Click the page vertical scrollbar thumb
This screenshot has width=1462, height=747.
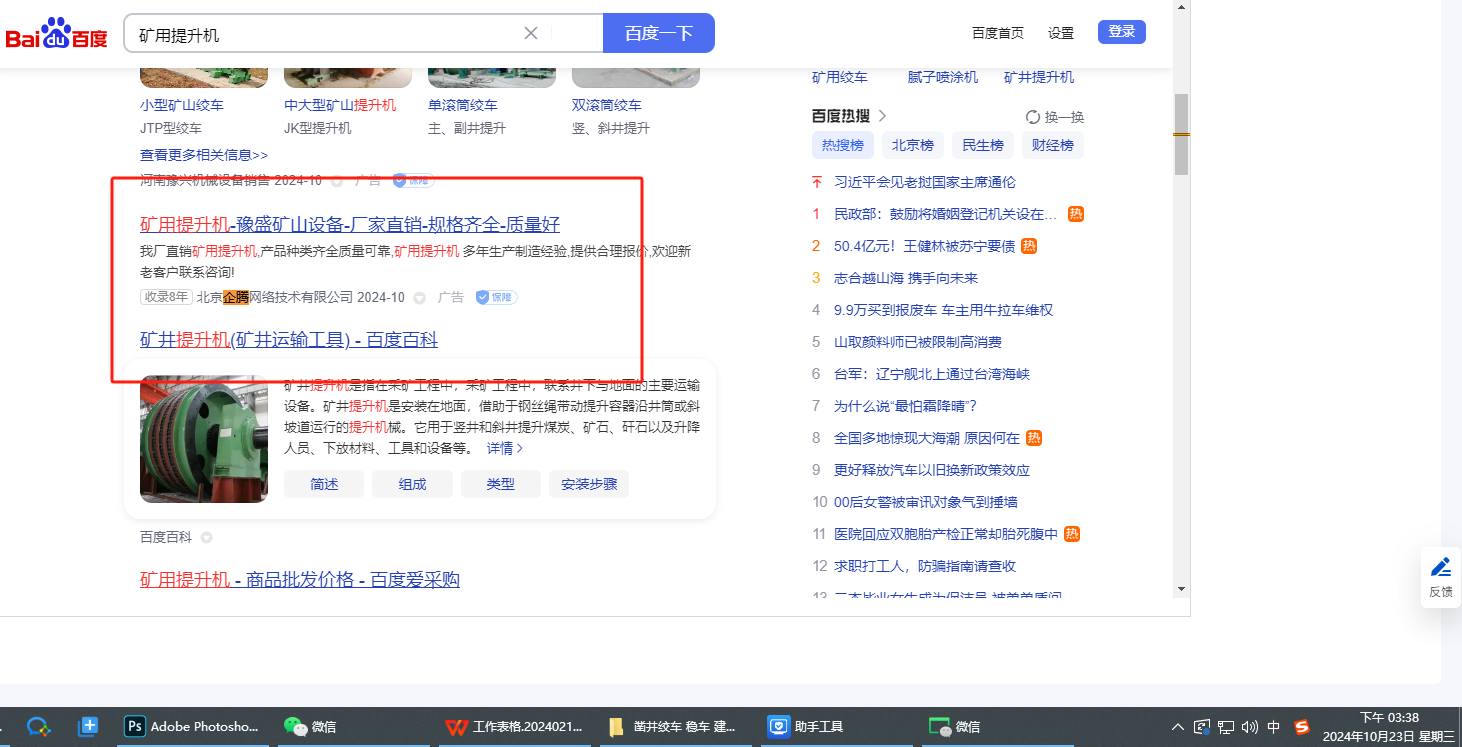click(1181, 134)
